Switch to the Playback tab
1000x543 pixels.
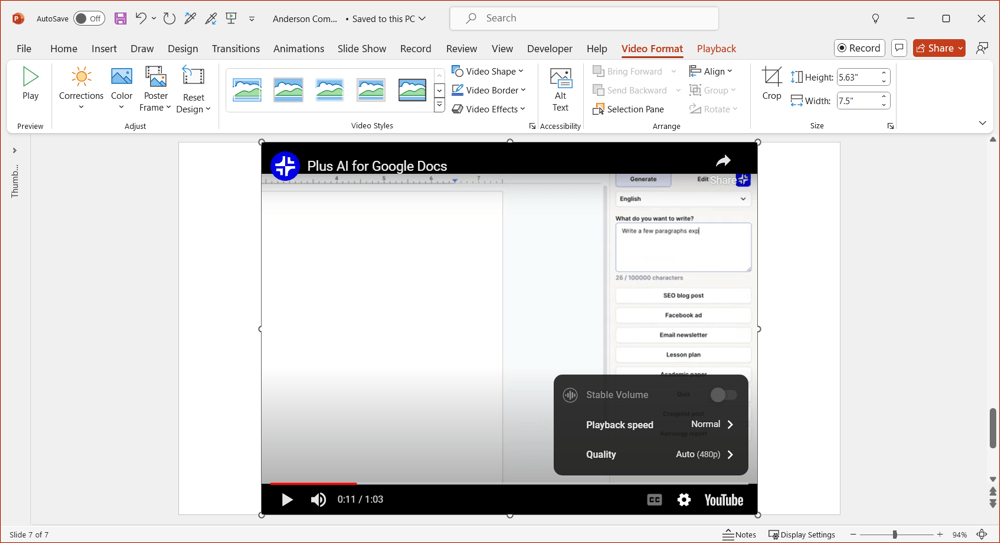tap(716, 48)
